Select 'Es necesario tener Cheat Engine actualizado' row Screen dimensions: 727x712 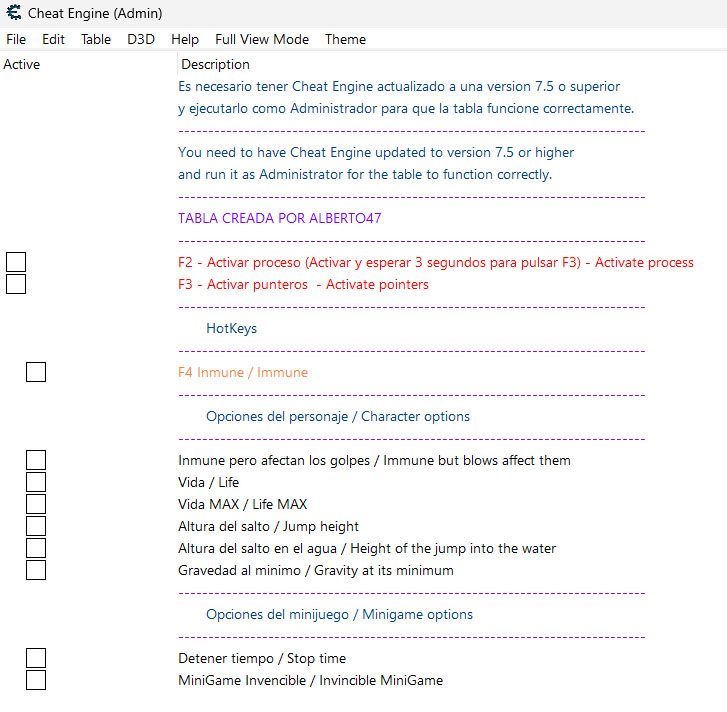(x=399, y=87)
